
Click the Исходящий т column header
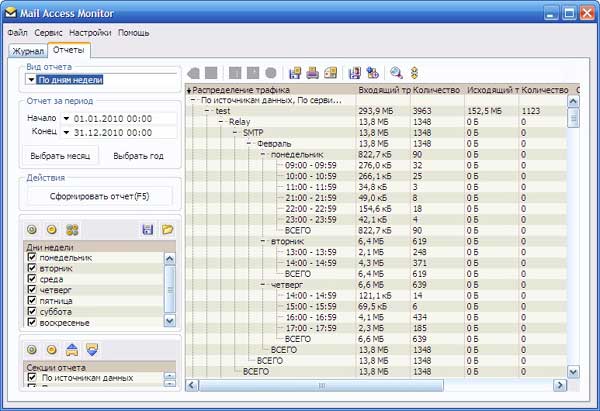(x=492, y=90)
